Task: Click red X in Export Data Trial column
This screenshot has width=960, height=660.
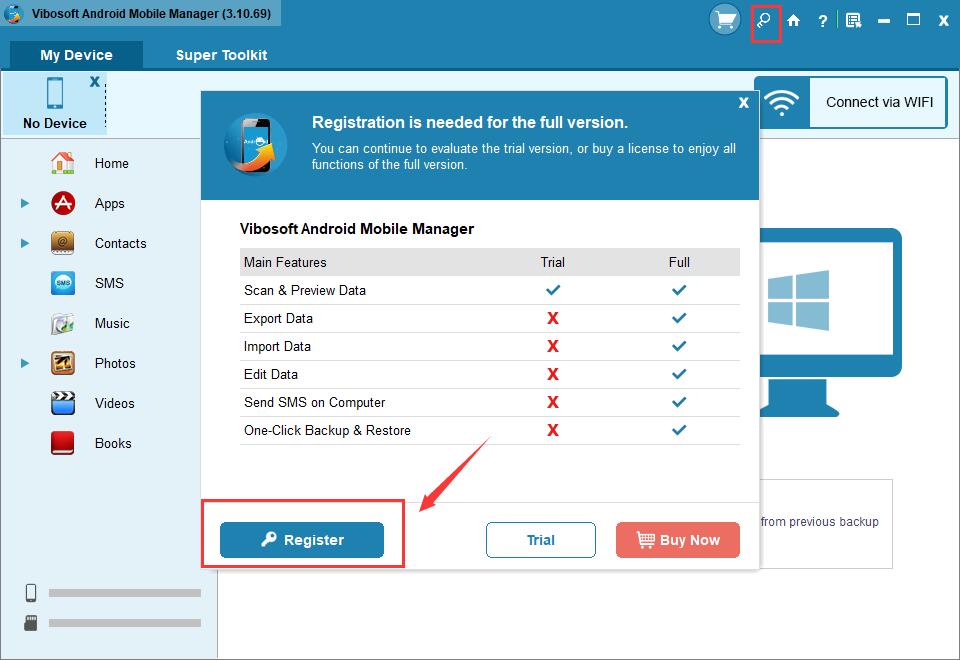Action: coord(552,318)
